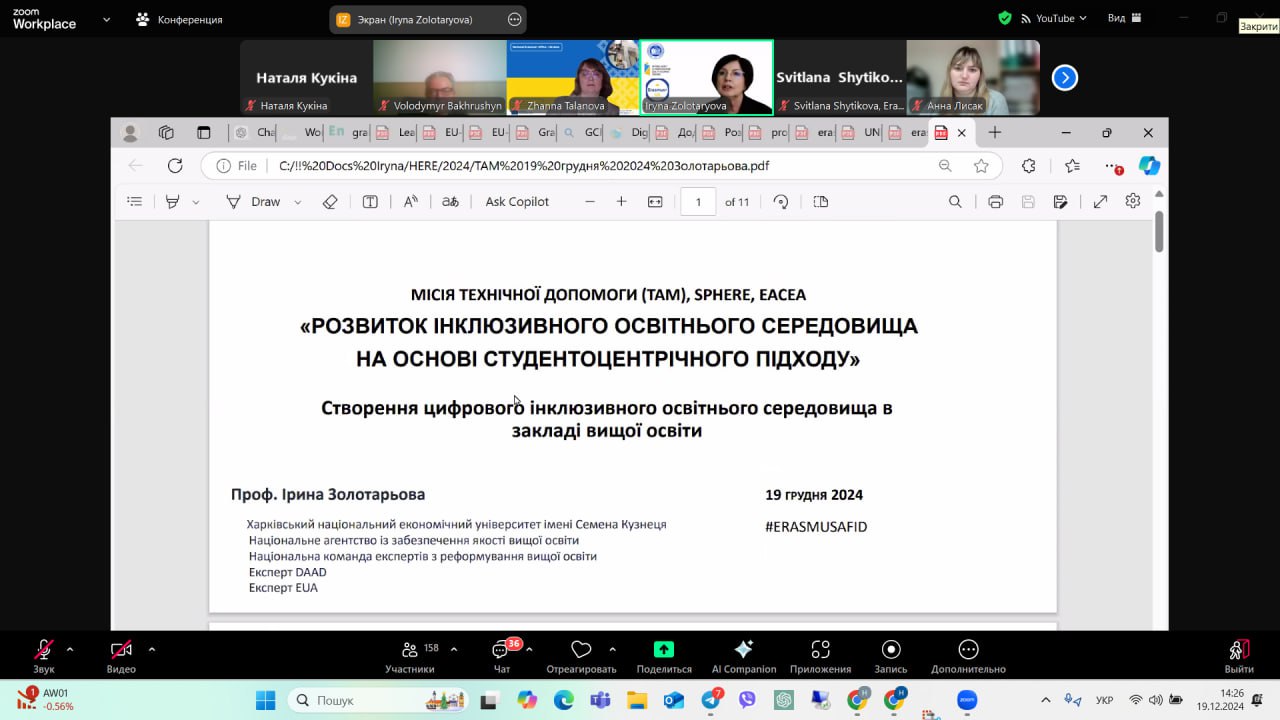Open the Отреагировать reactions menu
The height and width of the screenshot is (720, 1280).
(581, 656)
